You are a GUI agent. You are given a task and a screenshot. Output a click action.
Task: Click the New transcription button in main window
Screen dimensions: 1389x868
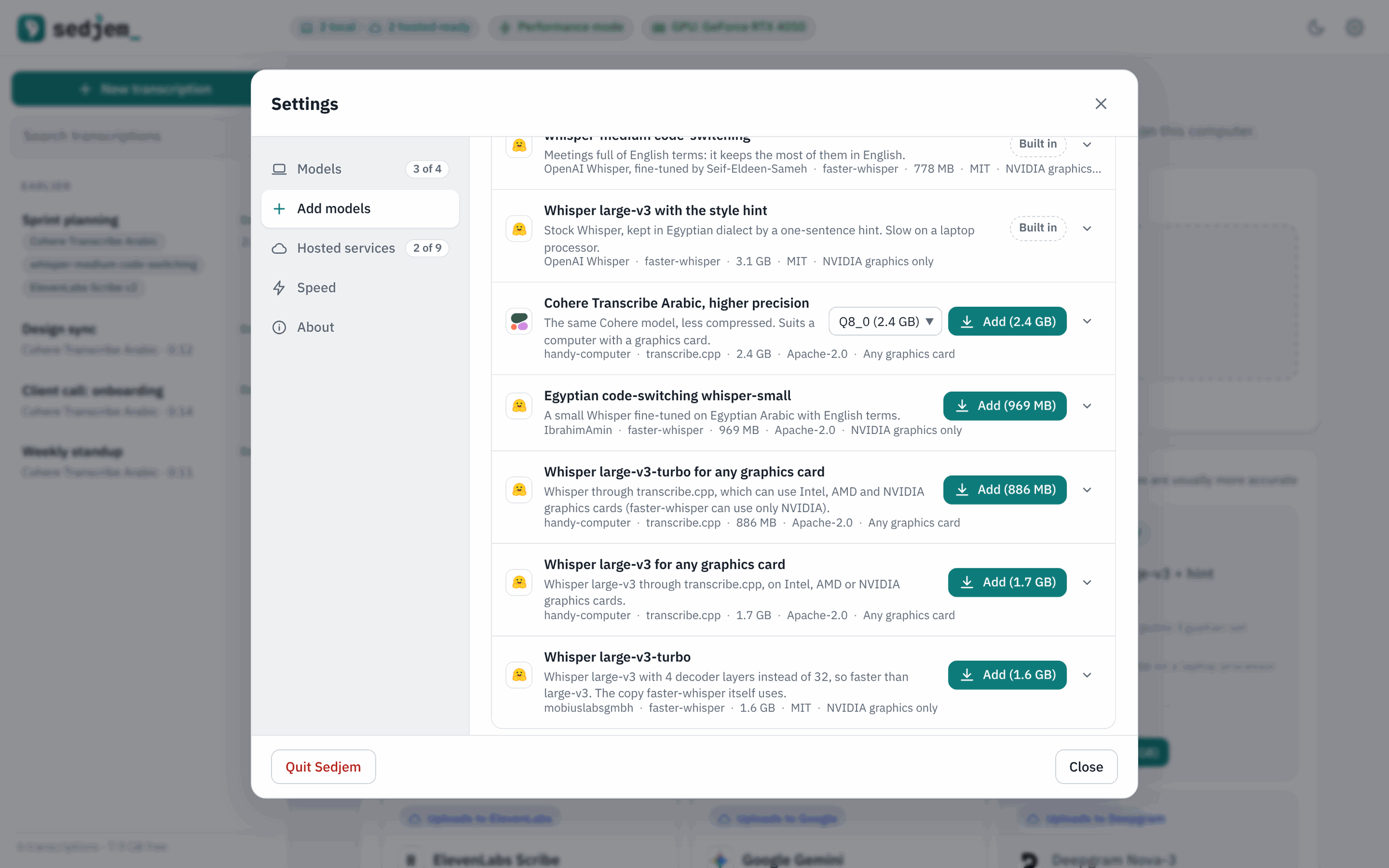click(x=132, y=89)
